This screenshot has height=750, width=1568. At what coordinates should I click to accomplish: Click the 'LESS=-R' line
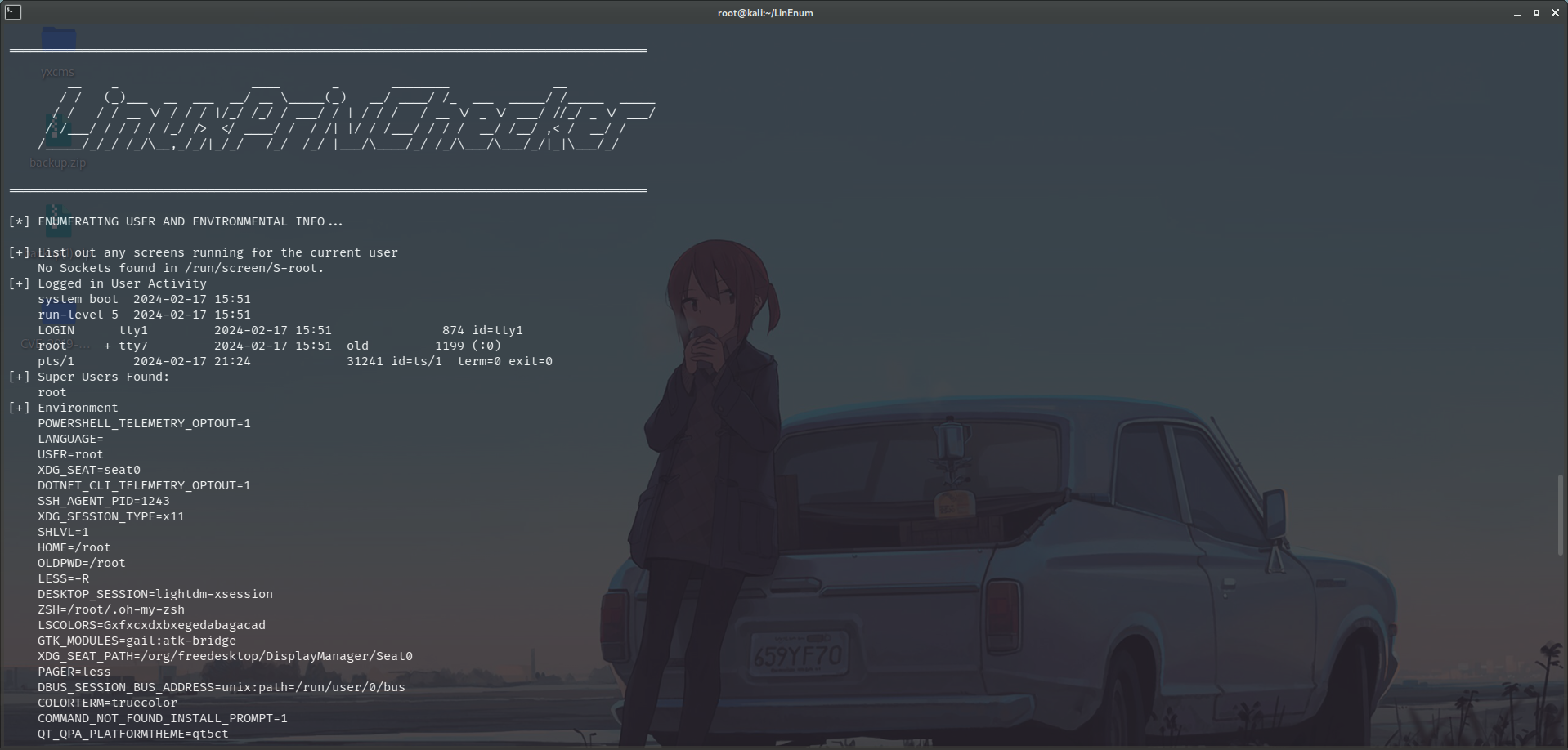pos(63,578)
